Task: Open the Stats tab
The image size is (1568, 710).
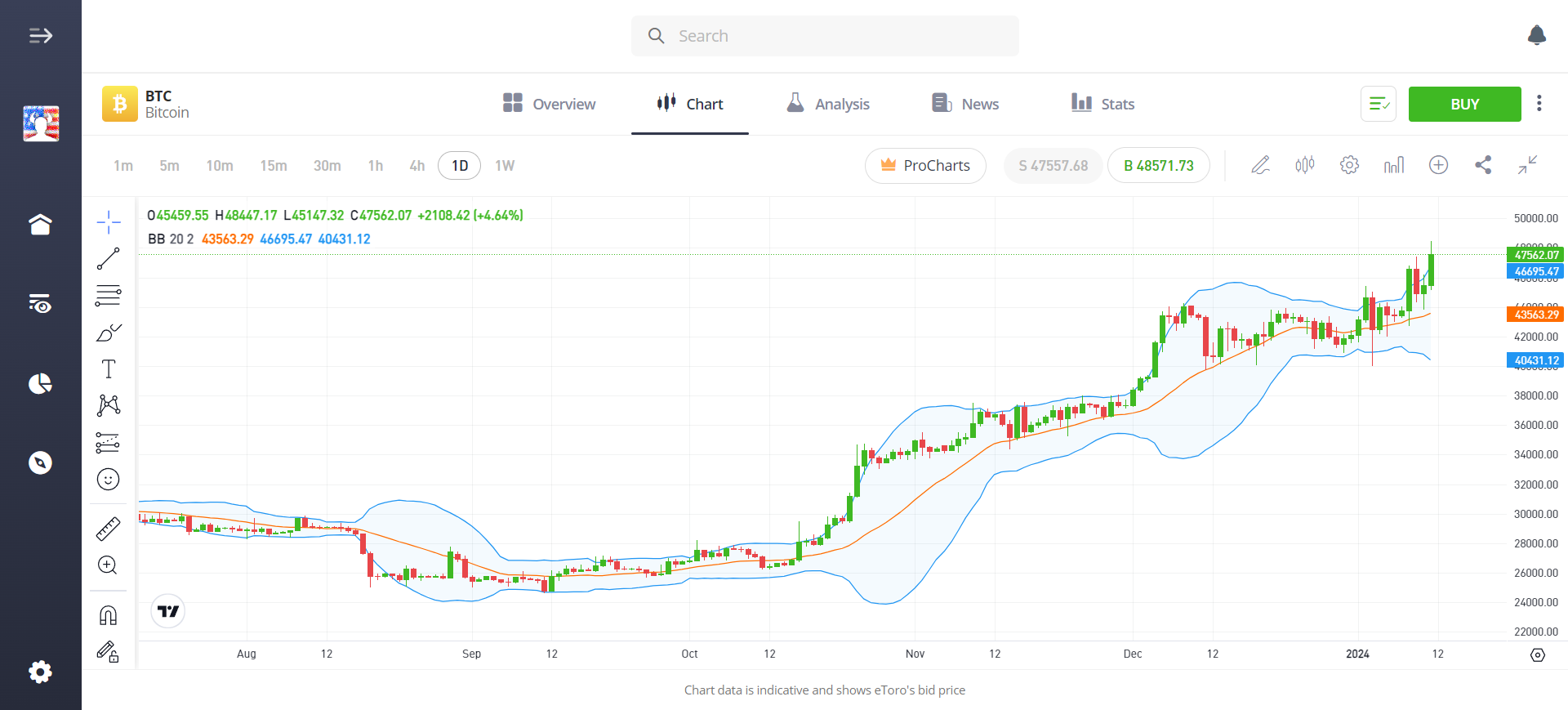Action: 1102,104
